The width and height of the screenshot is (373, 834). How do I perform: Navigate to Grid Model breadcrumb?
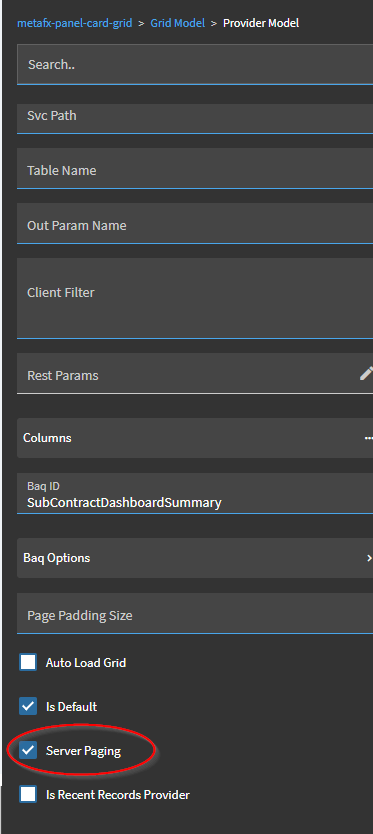click(x=177, y=23)
